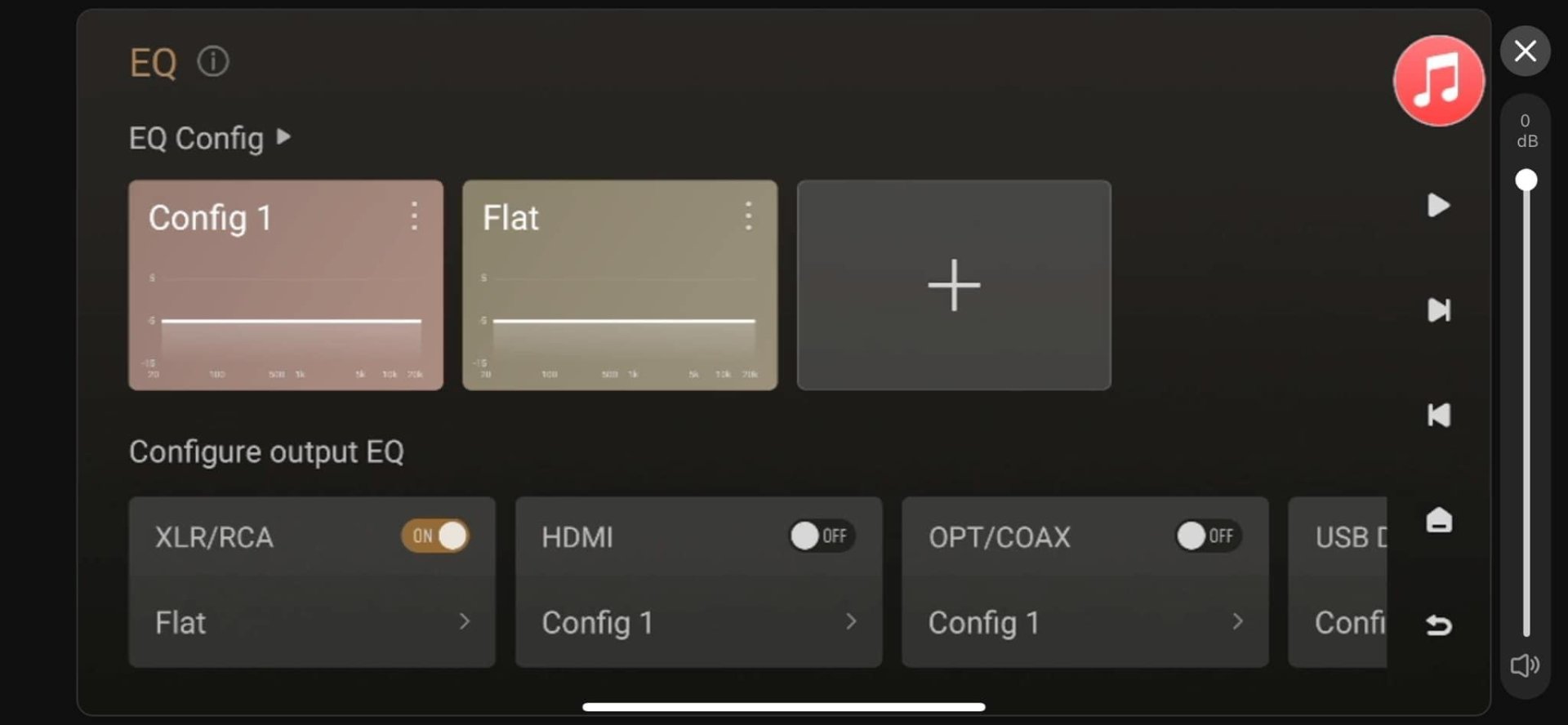Select the Flat EQ preset card
Screen dimensions: 1568x725
click(x=620, y=285)
